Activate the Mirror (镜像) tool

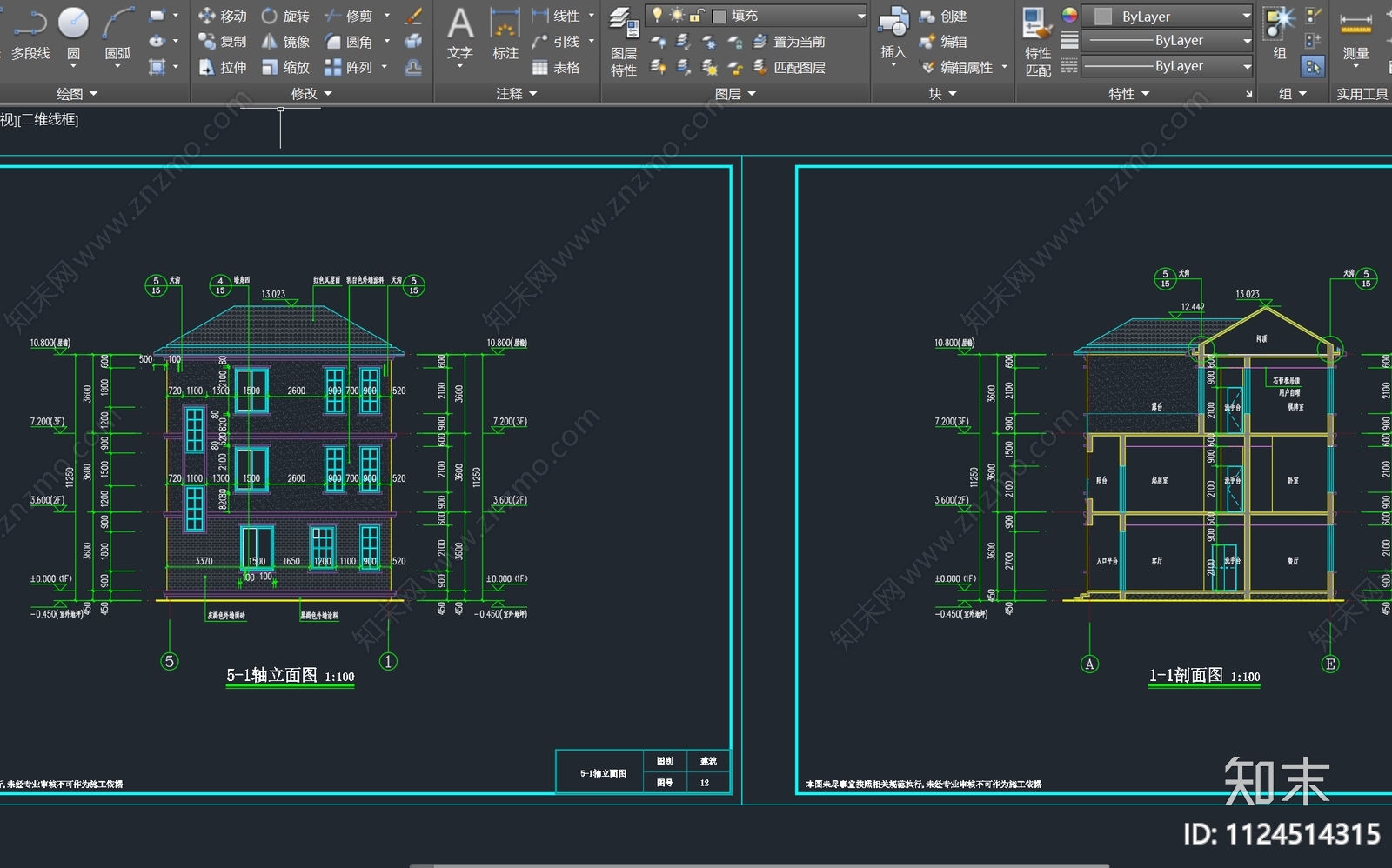[285, 41]
